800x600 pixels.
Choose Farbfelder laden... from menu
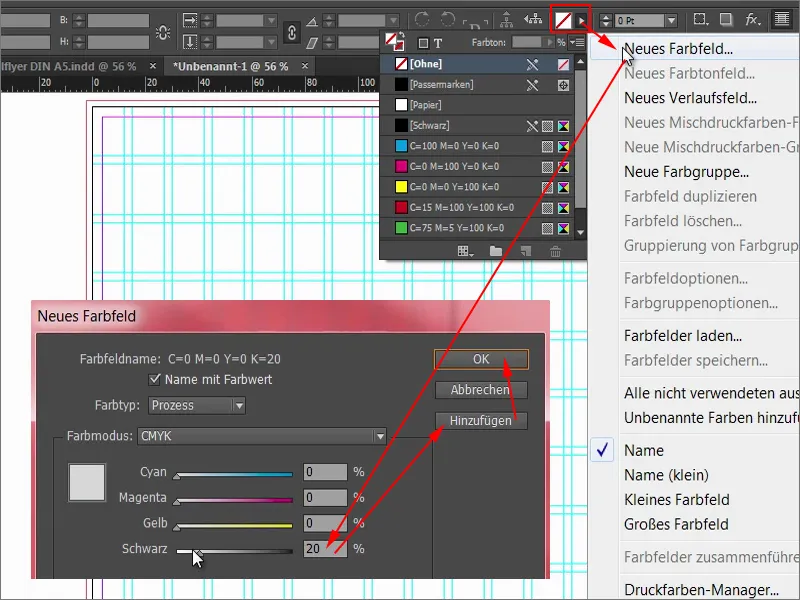[x=683, y=336]
